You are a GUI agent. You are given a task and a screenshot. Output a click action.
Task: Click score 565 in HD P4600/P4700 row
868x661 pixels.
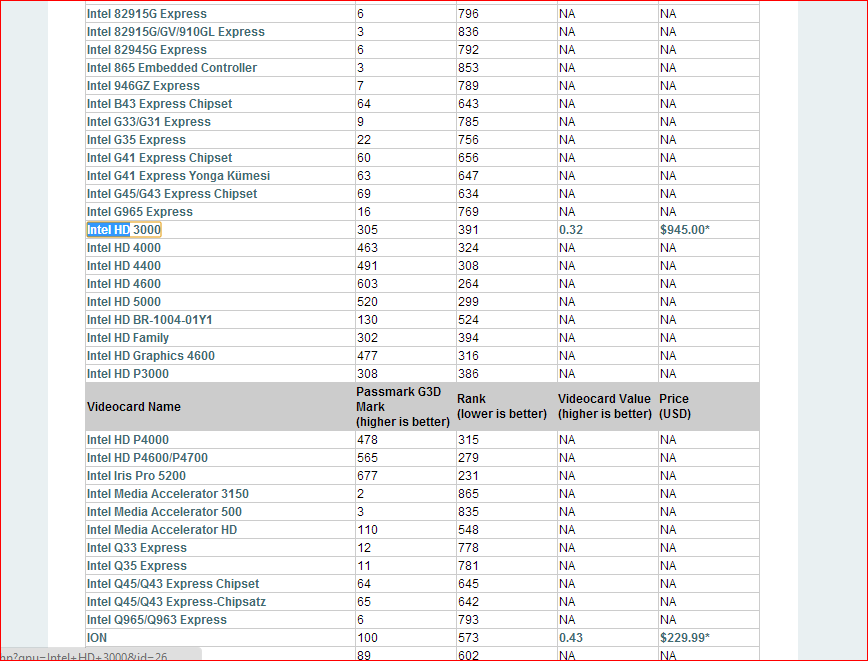pyautogui.click(x=368, y=458)
